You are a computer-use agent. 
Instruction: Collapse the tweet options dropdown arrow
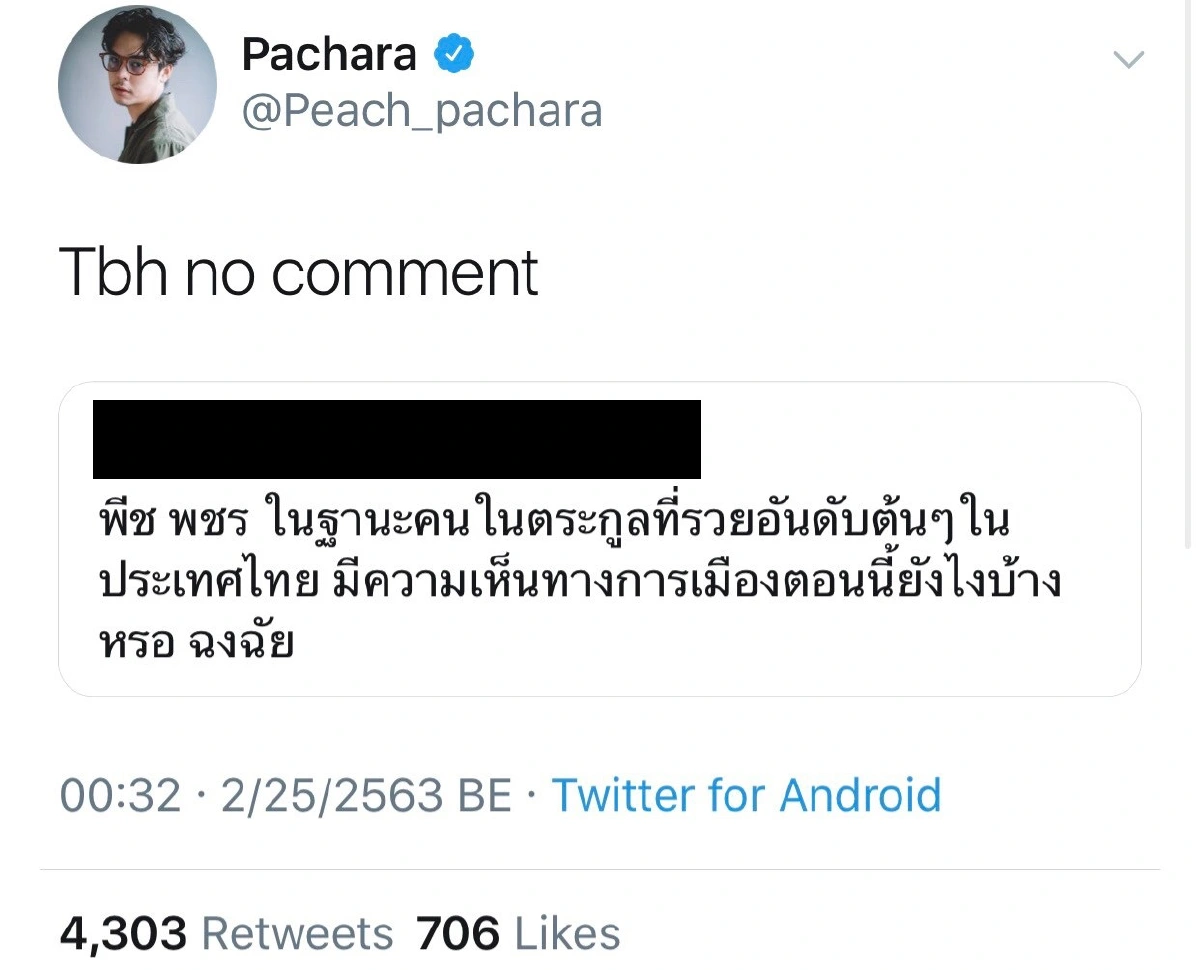1128,58
